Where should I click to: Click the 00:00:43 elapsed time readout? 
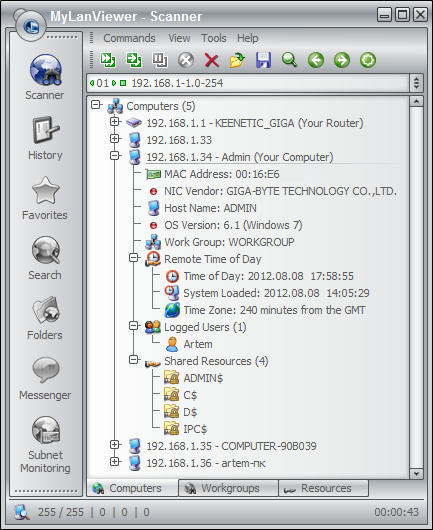(x=396, y=512)
